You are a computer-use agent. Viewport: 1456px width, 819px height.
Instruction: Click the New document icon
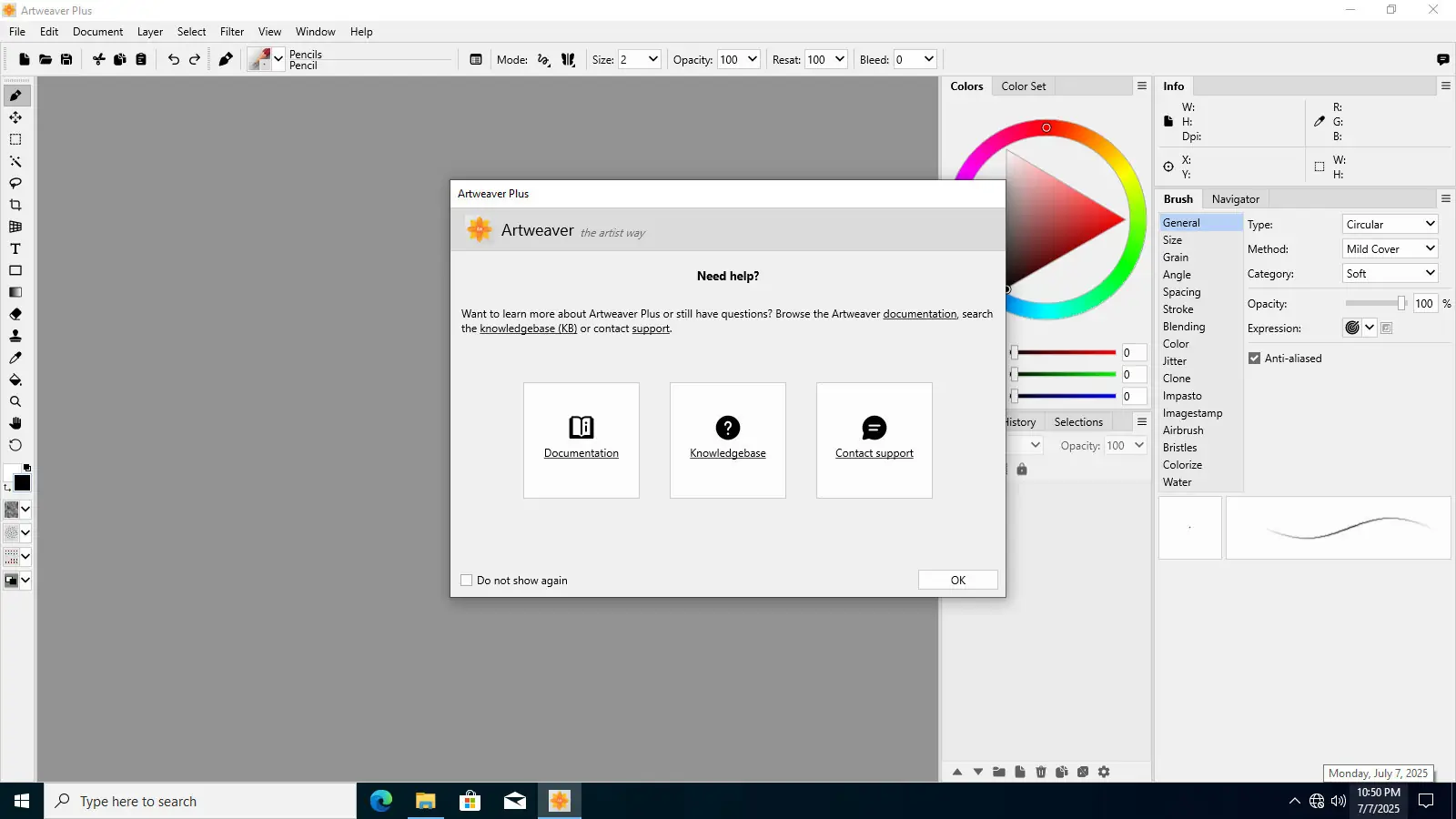(25, 59)
